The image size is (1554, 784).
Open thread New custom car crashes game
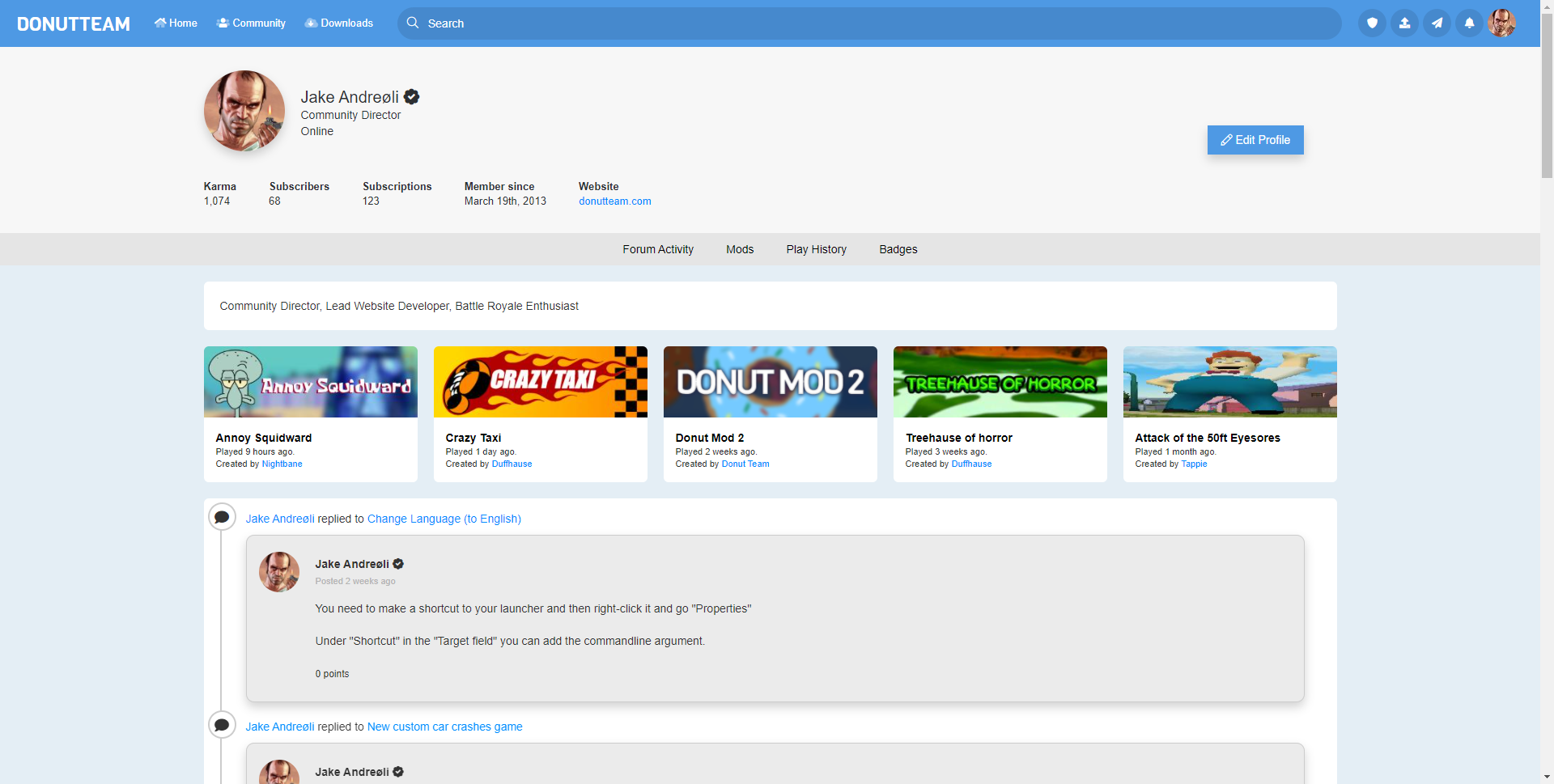pos(445,727)
